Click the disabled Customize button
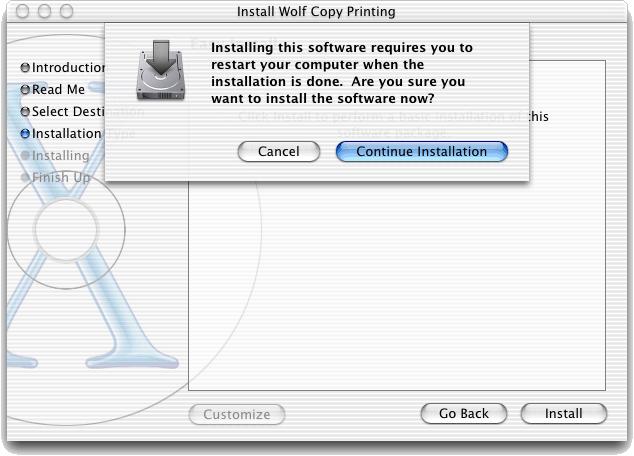The height and width of the screenshot is (456, 634). coord(237,414)
